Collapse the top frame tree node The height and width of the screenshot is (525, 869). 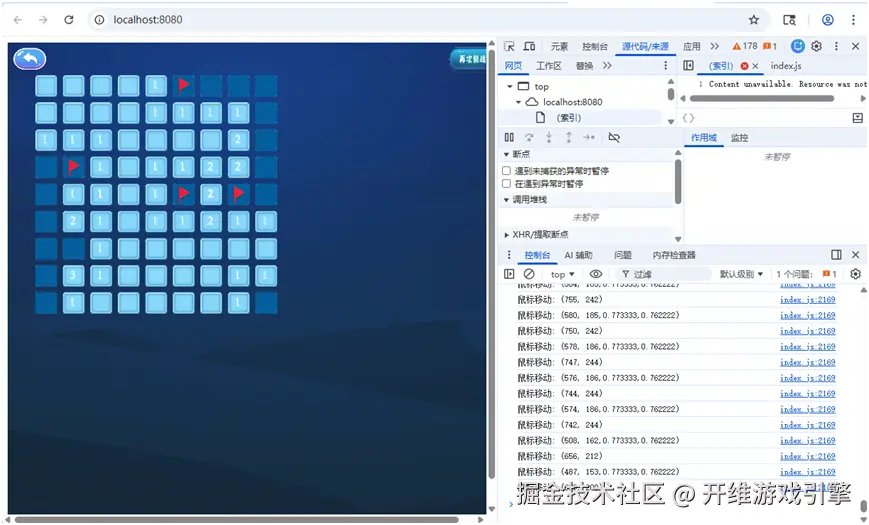509,86
